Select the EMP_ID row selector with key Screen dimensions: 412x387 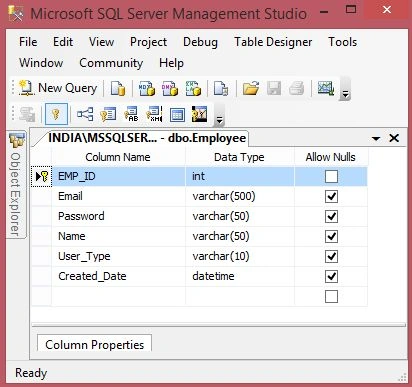click(42, 176)
